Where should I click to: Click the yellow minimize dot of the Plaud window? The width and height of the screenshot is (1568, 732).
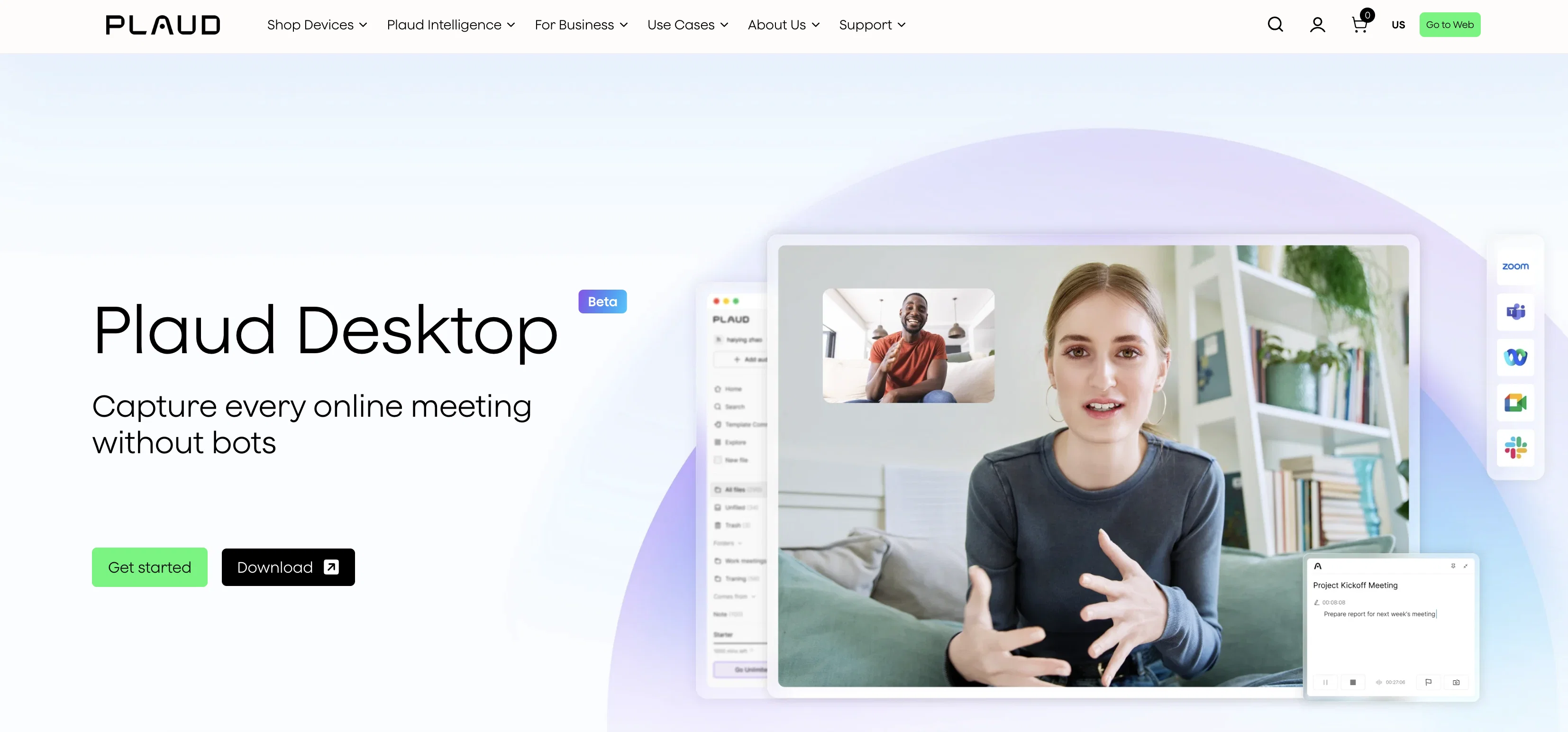point(726,301)
